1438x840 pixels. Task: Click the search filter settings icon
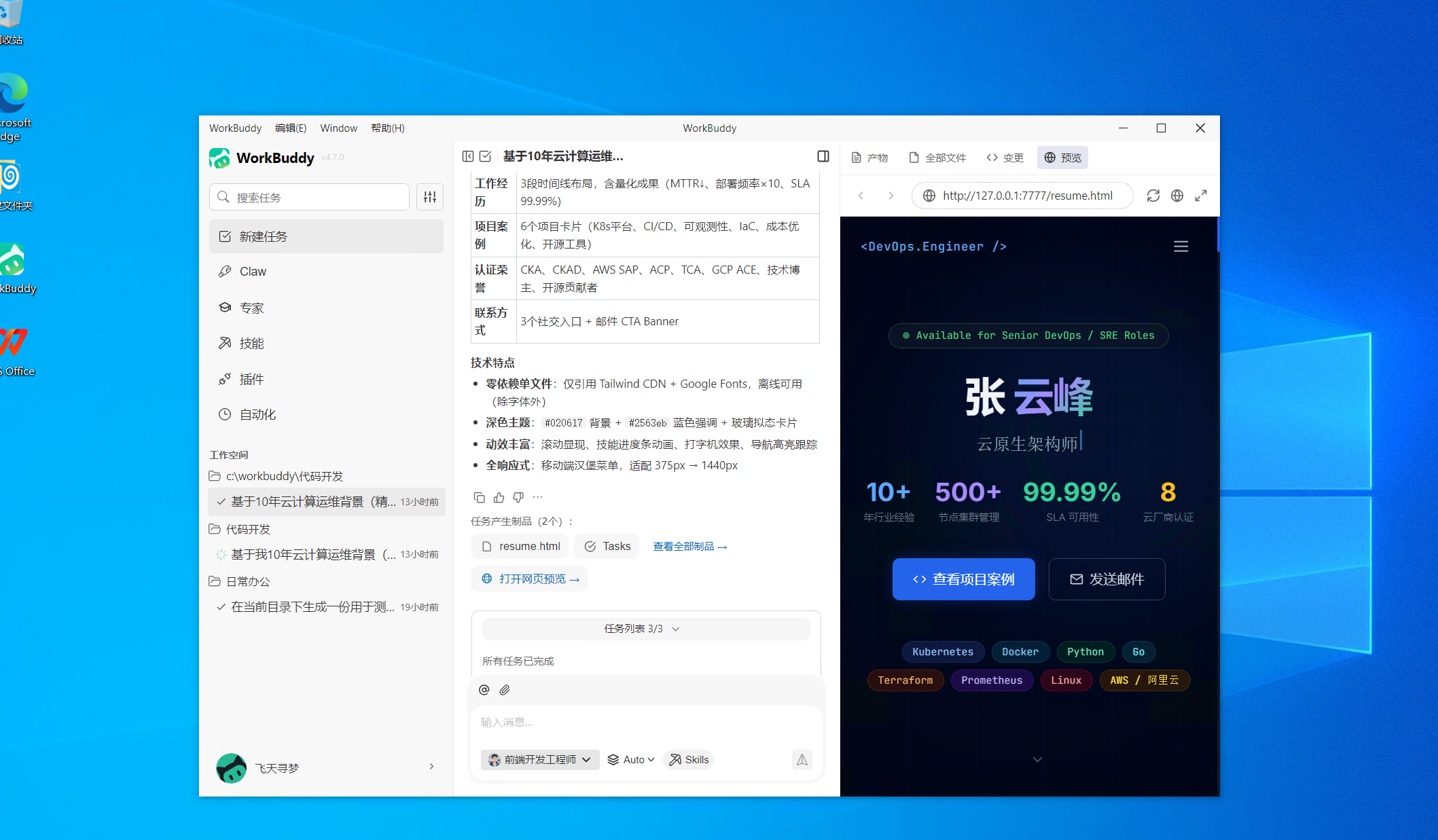(429, 197)
